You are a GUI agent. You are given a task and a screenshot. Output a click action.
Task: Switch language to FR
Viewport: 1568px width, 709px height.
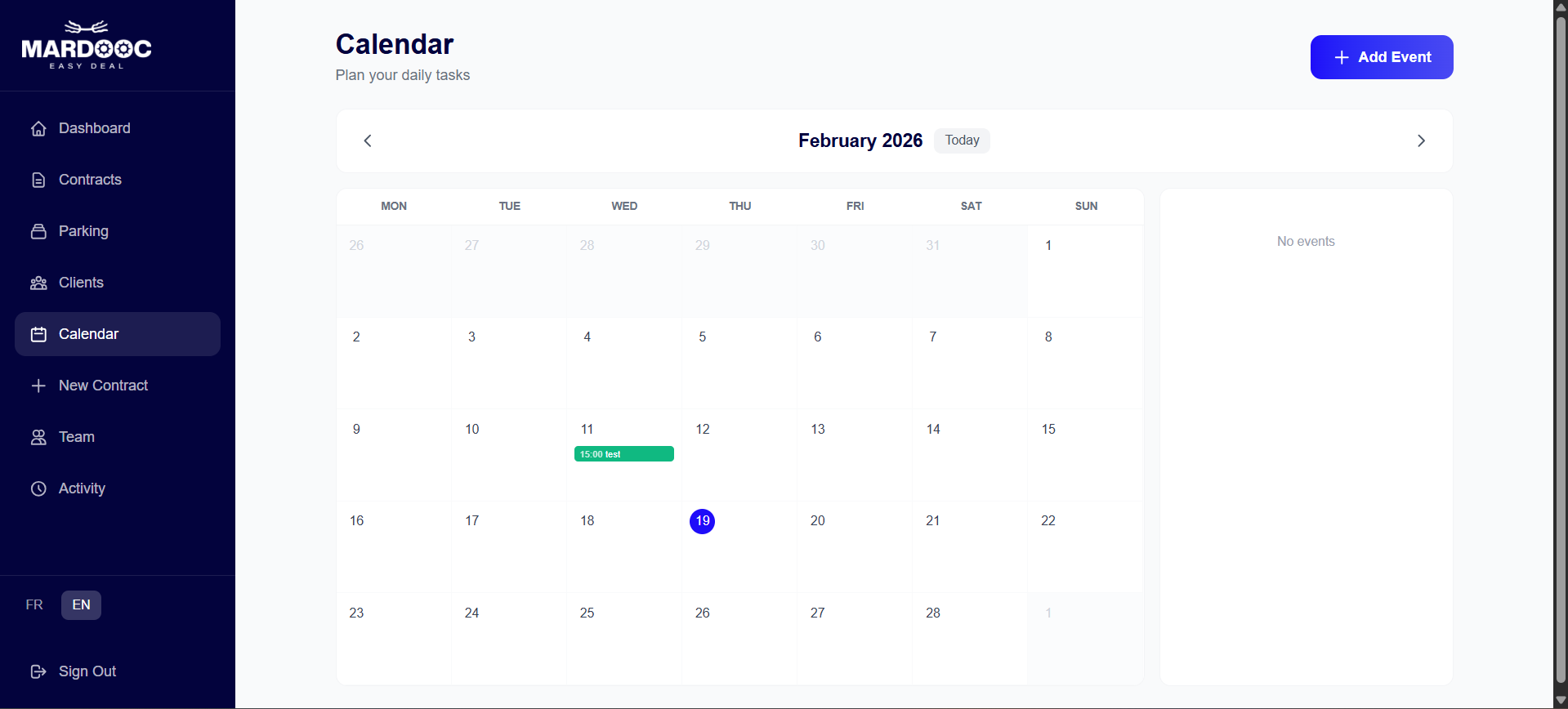[x=34, y=605]
